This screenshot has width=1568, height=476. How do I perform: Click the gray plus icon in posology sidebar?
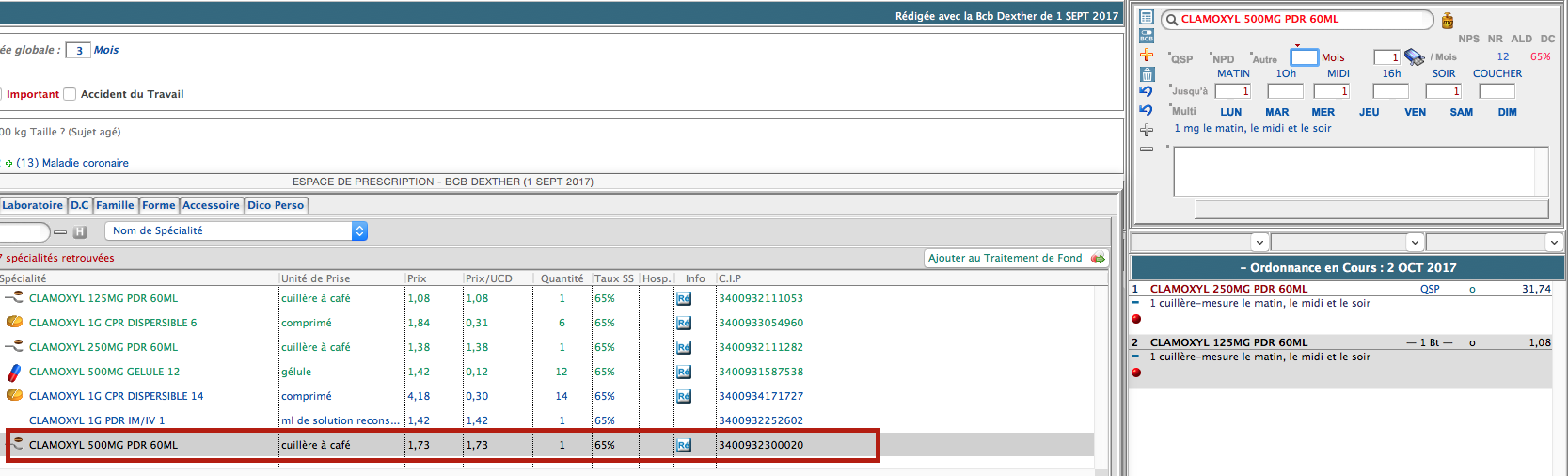[1147, 130]
